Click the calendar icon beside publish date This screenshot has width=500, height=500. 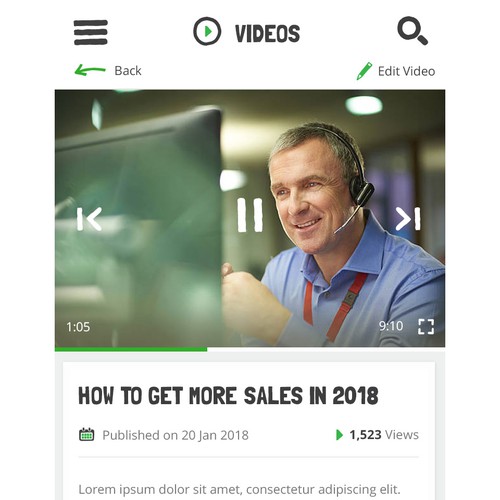[x=87, y=435]
